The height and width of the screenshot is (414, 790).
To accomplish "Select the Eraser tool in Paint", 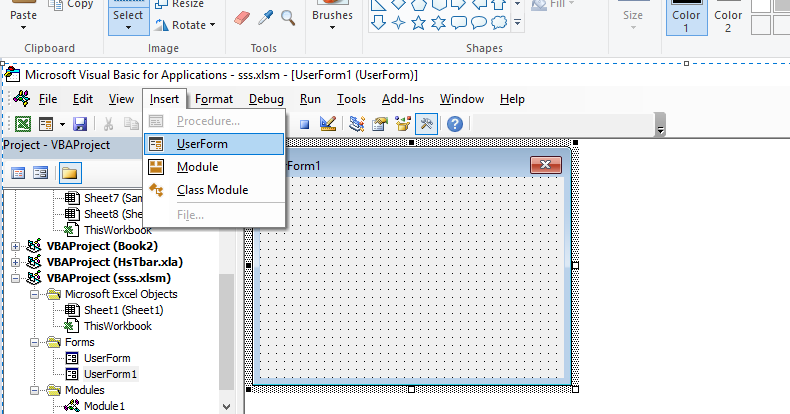I will (x=242, y=18).
